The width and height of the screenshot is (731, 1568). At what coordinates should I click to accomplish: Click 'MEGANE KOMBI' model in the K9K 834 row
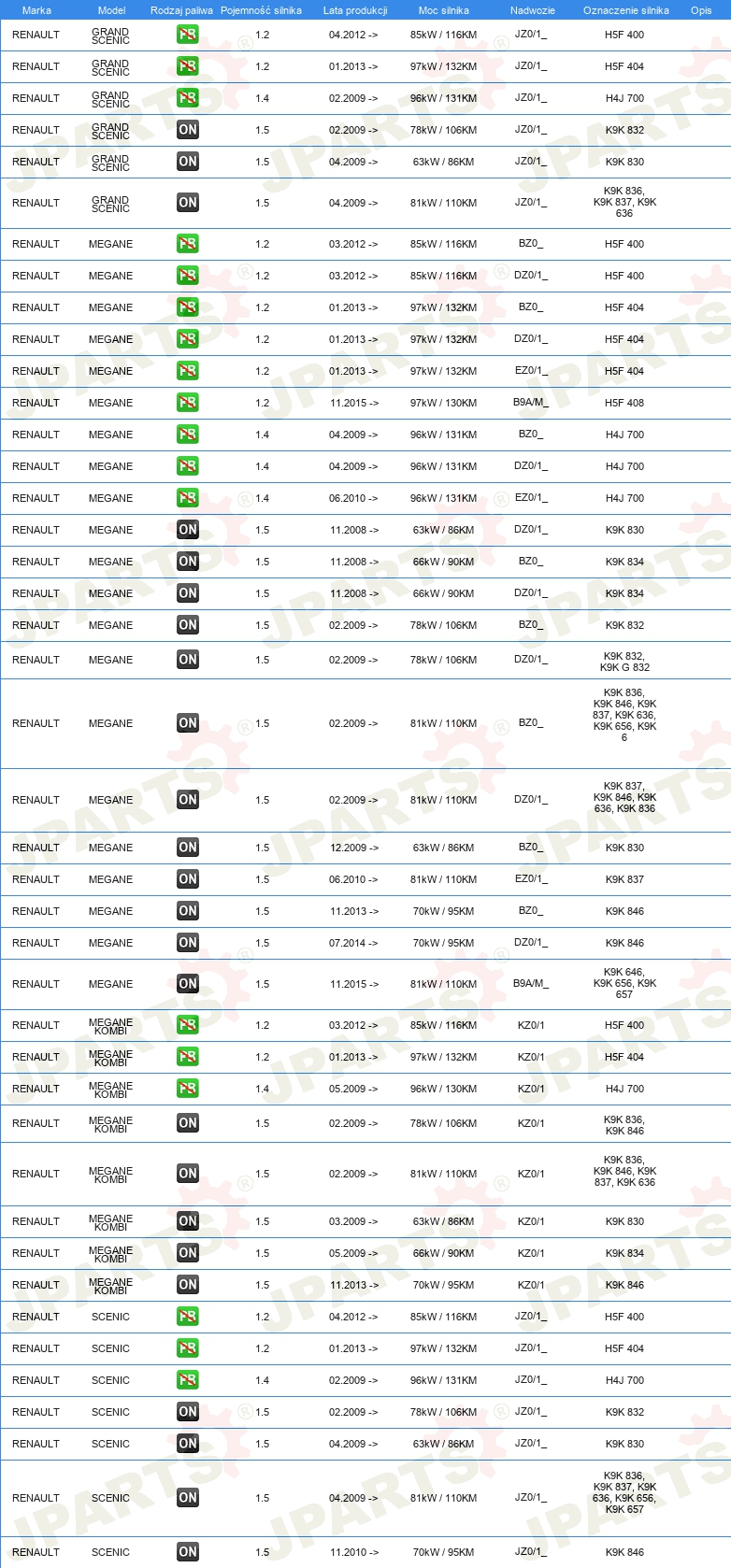pyautogui.click(x=110, y=1254)
